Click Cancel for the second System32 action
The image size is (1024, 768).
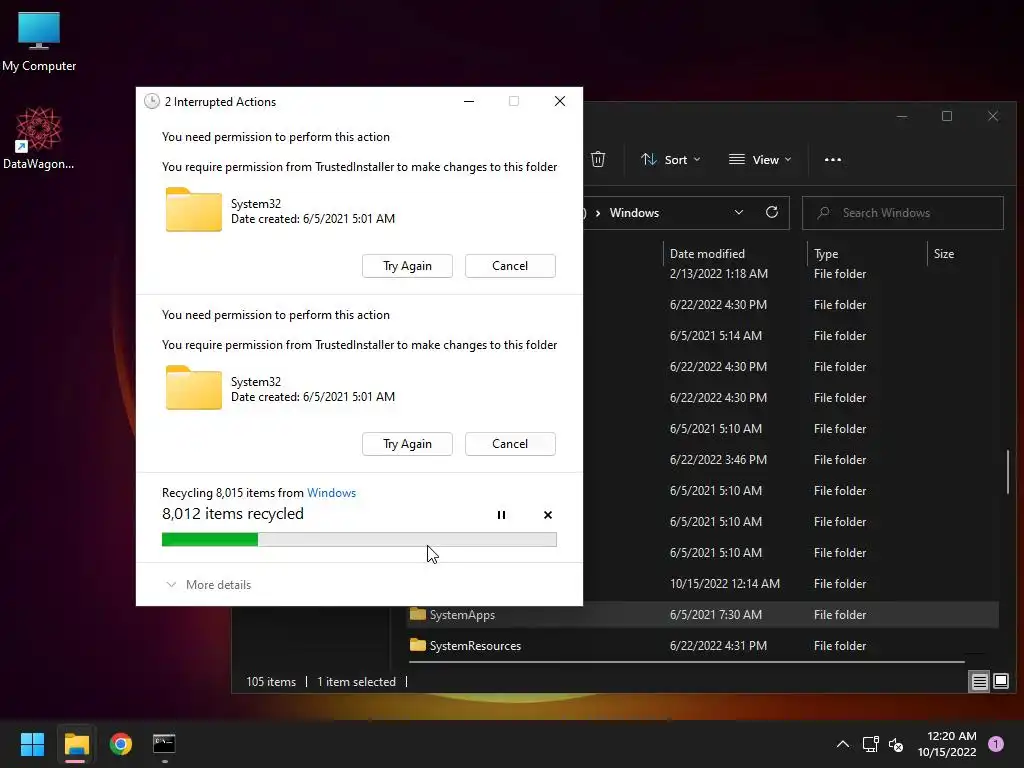point(510,444)
